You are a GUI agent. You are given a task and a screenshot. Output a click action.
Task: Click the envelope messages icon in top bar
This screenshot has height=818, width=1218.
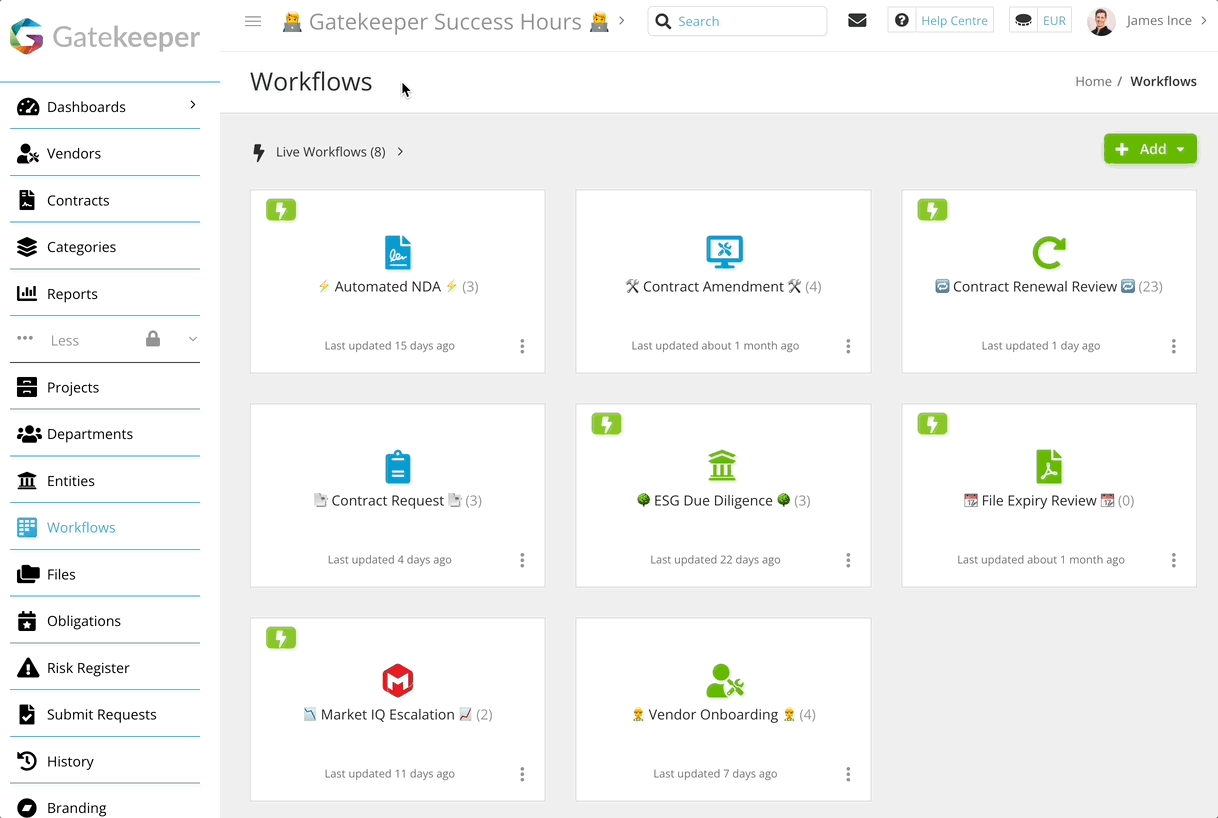click(x=857, y=20)
